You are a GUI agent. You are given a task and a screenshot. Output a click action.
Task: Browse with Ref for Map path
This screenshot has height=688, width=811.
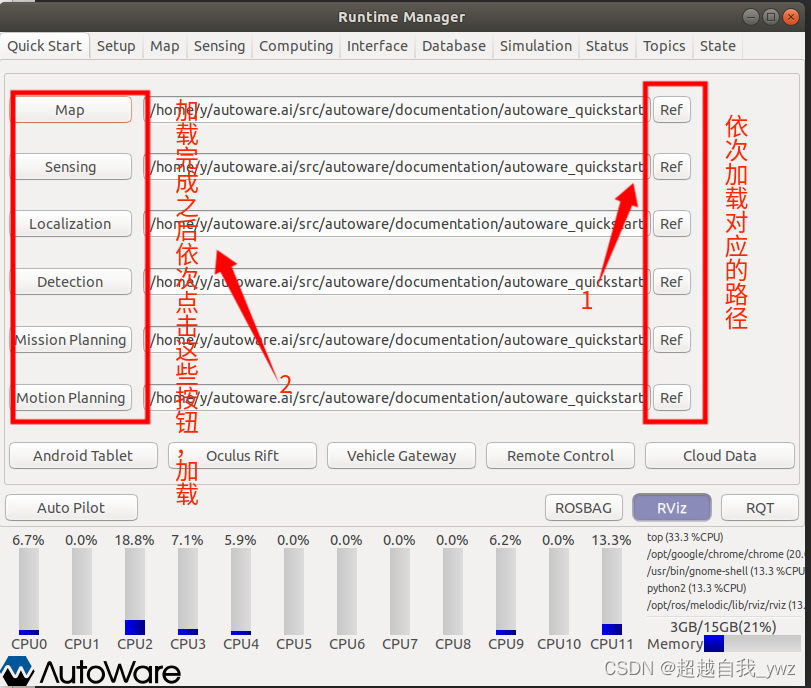[671, 110]
